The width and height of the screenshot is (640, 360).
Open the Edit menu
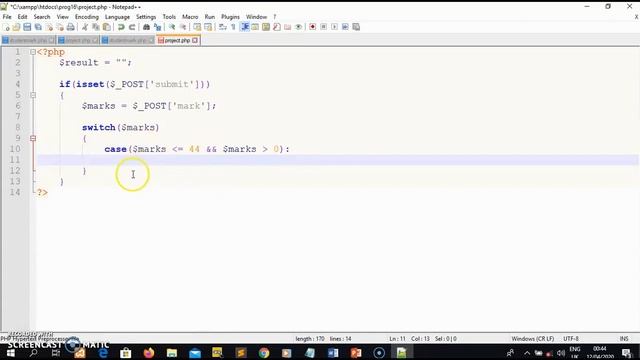22,17
